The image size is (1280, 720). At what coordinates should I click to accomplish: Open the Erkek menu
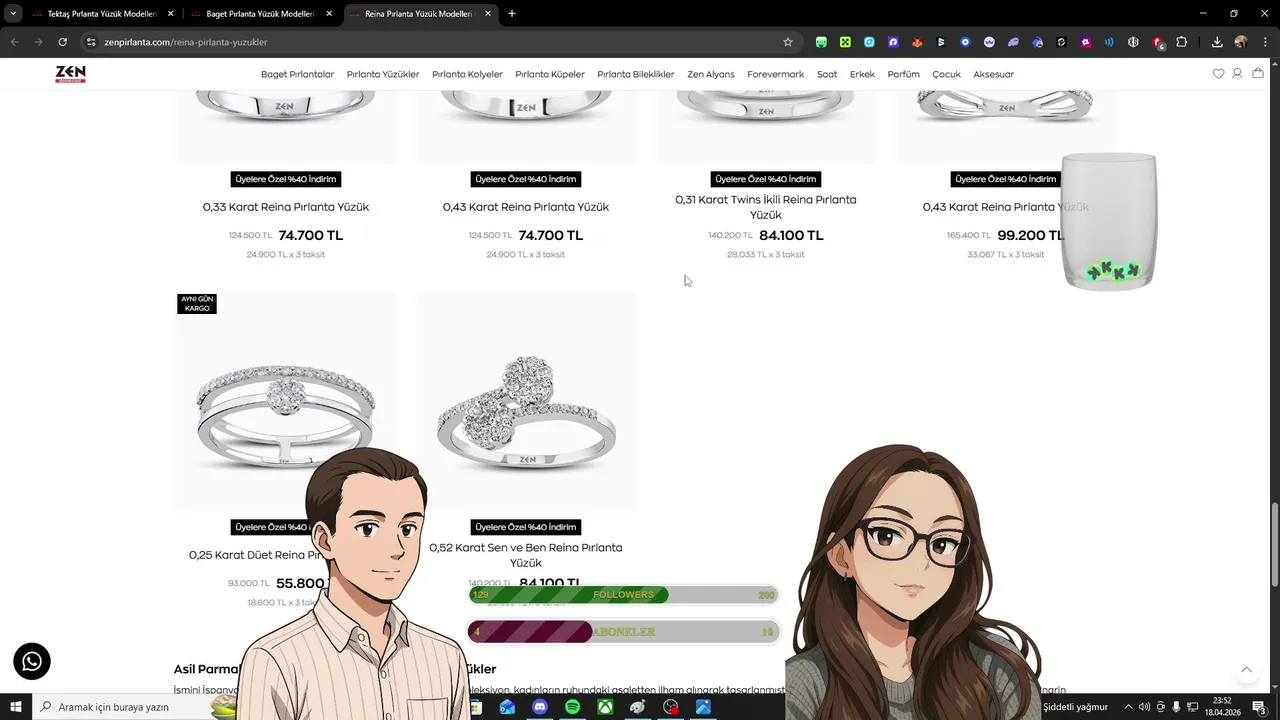pyautogui.click(x=862, y=74)
